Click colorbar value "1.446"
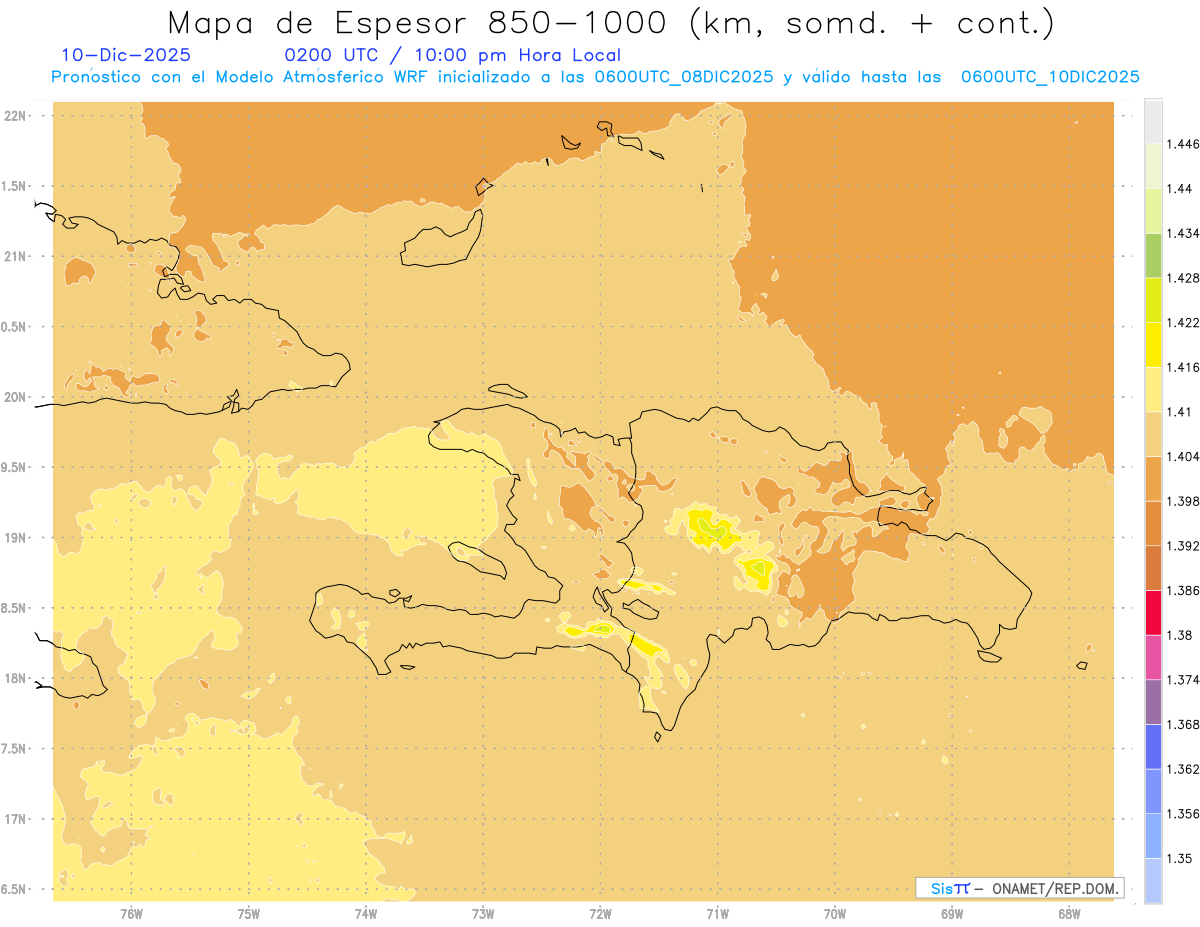The height and width of the screenshot is (927, 1200). tap(1183, 144)
